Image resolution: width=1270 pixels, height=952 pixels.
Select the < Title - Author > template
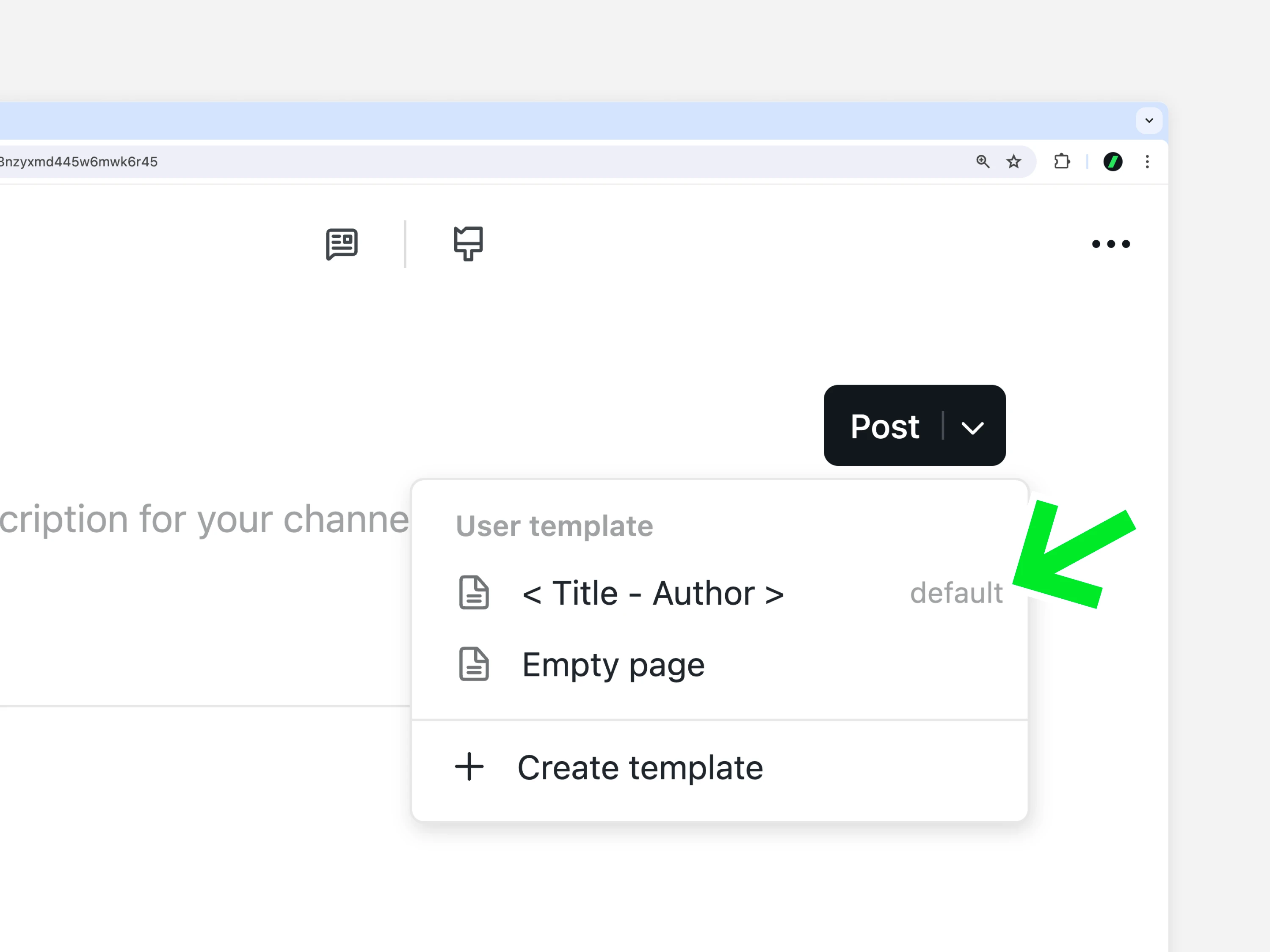[x=719, y=593]
